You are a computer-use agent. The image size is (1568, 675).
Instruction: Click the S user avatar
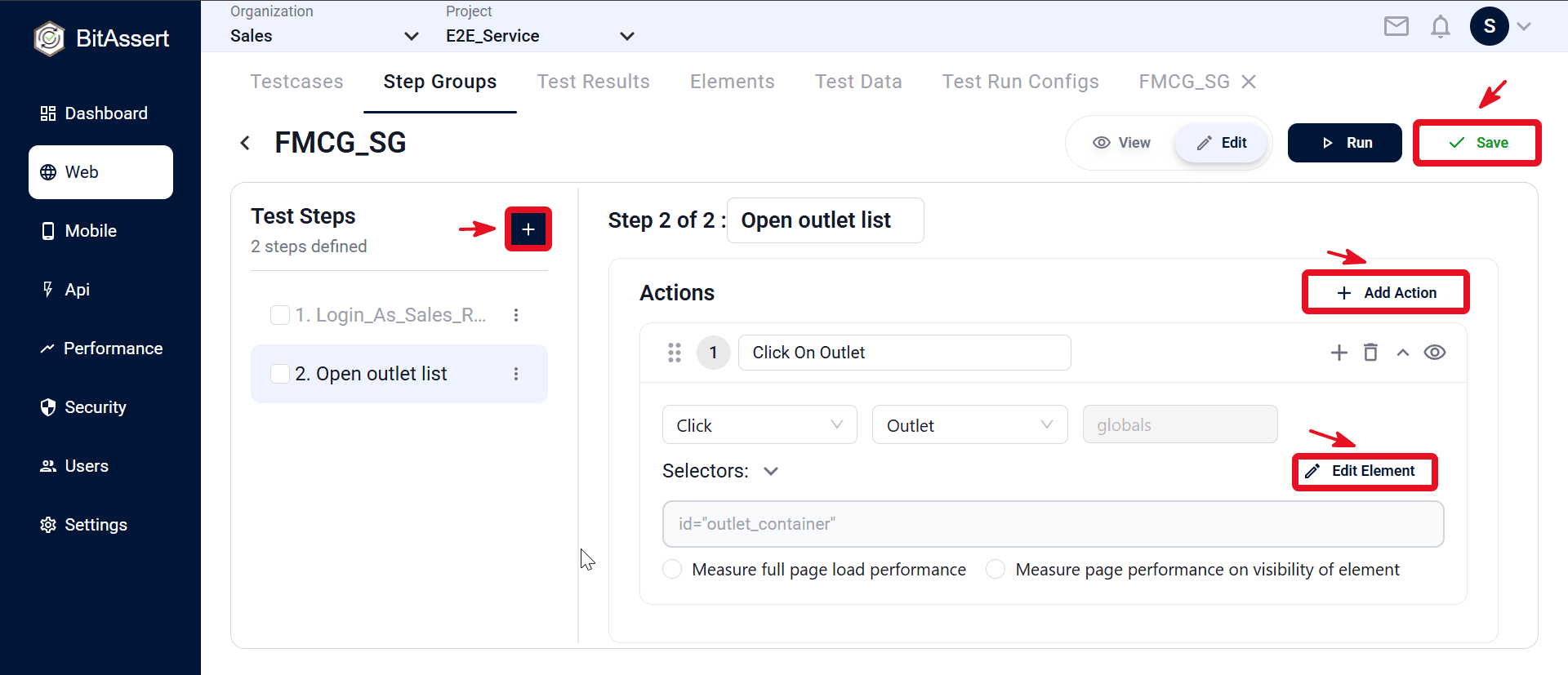pos(1489,26)
